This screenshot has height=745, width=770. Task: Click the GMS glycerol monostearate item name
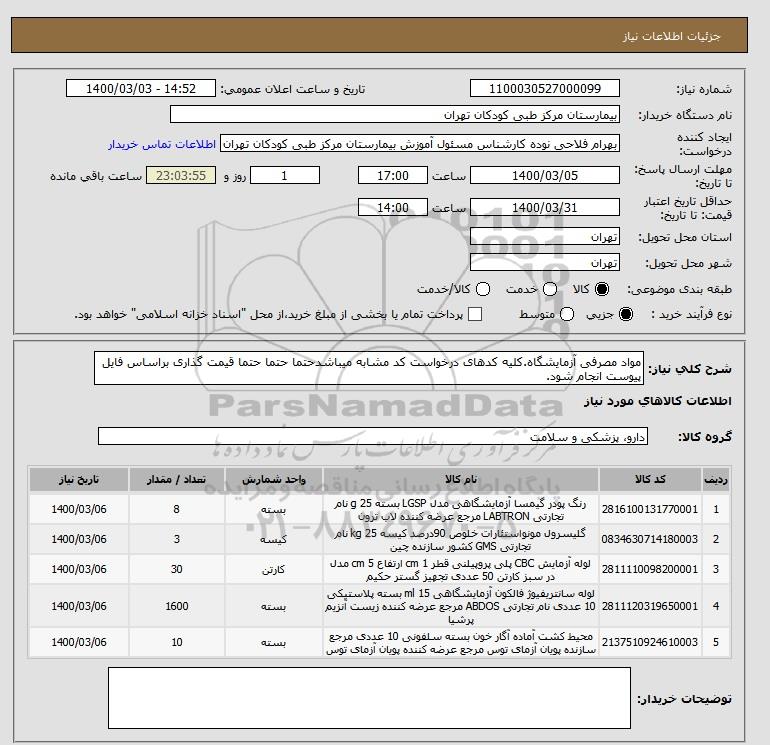461,540
